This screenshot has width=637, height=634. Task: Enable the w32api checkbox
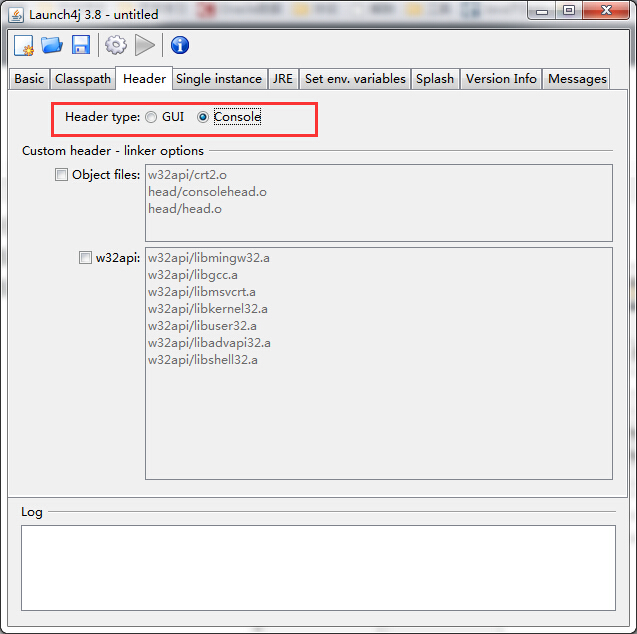pos(85,257)
